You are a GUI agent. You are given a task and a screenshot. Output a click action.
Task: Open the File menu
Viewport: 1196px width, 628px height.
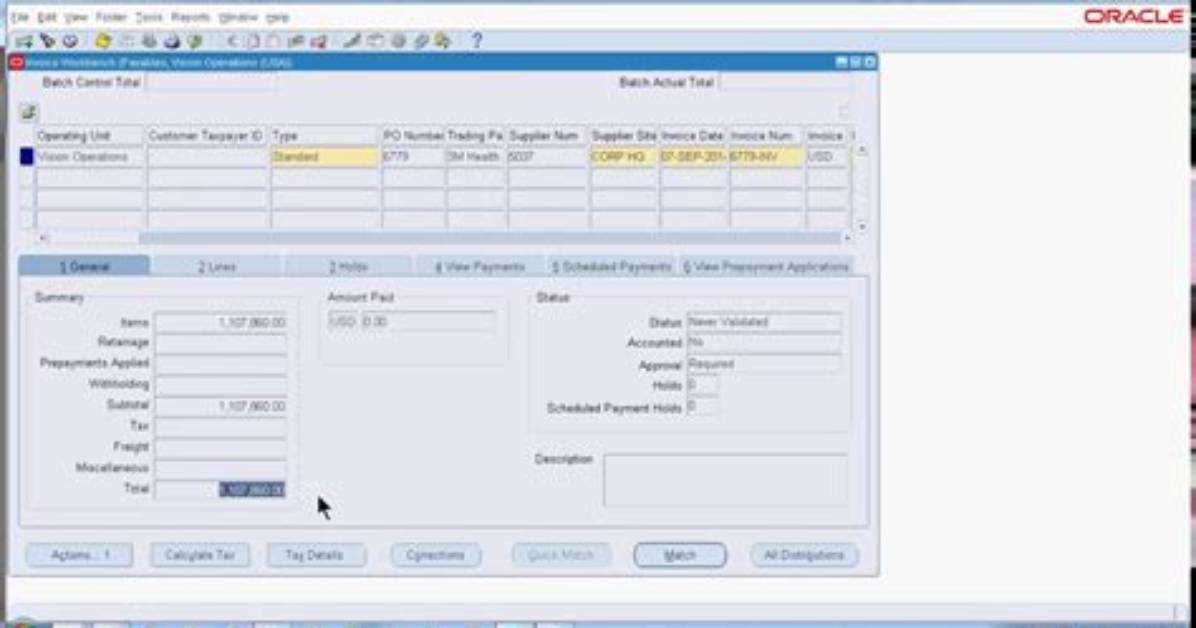pyautogui.click(x=20, y=17)
